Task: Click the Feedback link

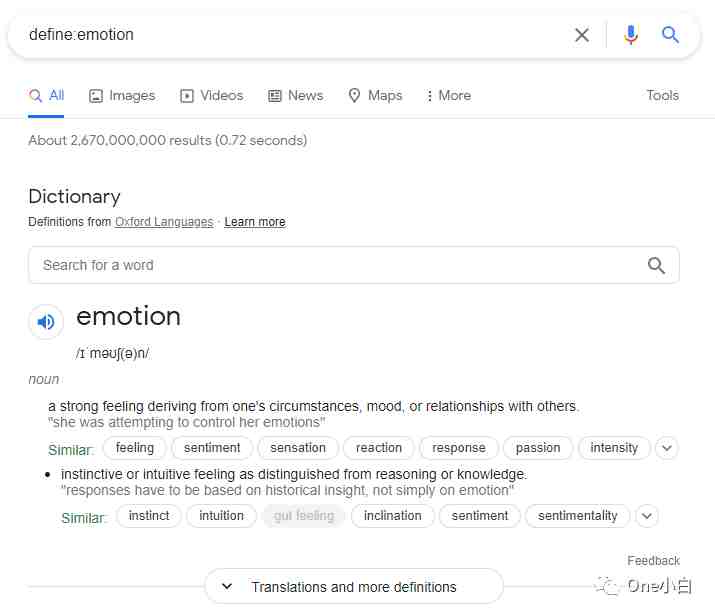Action: click(x=653, y=560)
